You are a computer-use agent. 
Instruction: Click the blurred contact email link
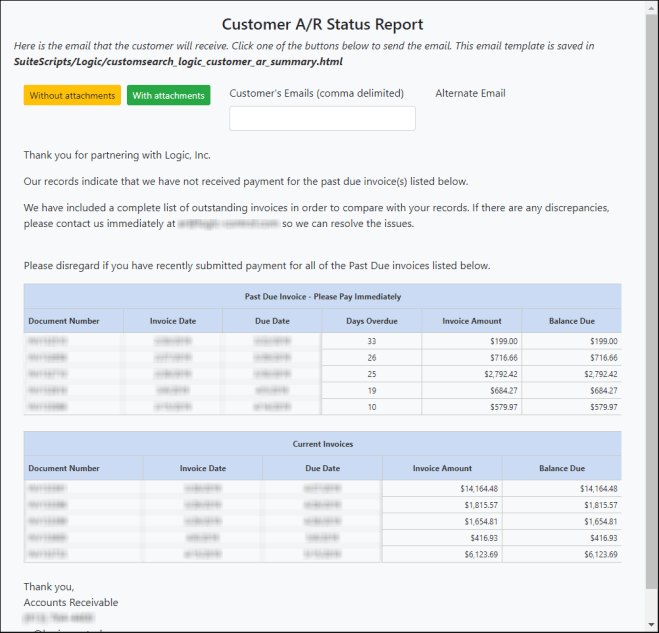(x=228, y=224)
